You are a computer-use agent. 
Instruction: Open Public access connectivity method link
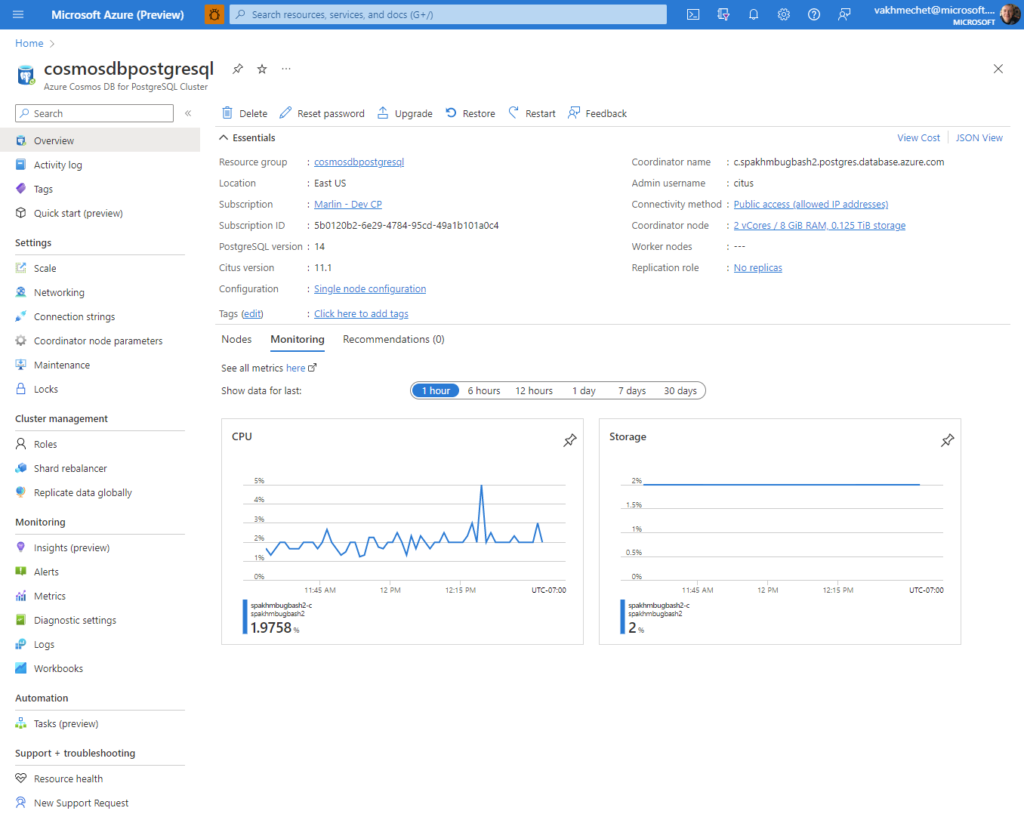pos(810,204)
